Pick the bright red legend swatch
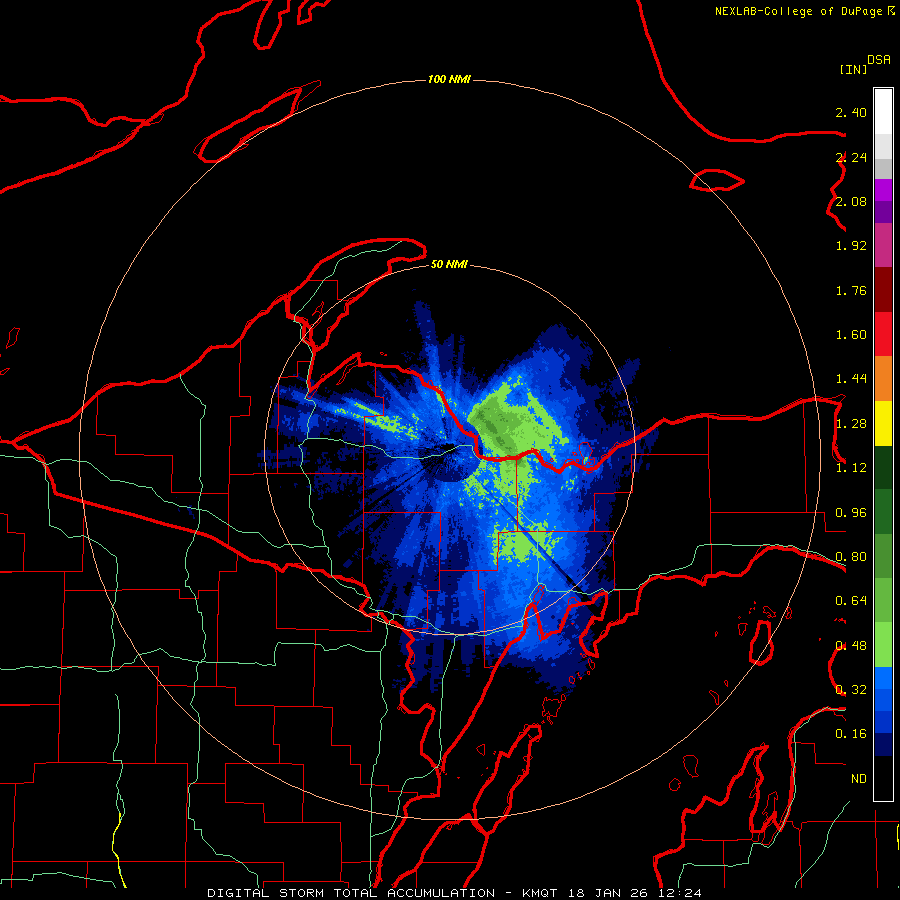This screenshot has width=900, height=900. tap(883, 334)
